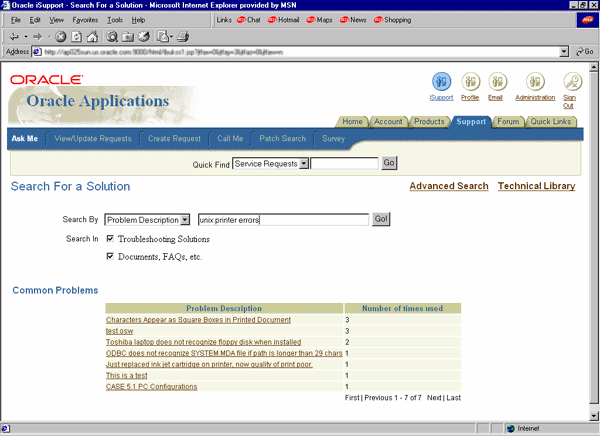The width and height of the screenshot is (600, 436).
Task: Open the Favorites menu
Action: coord(85,20)
